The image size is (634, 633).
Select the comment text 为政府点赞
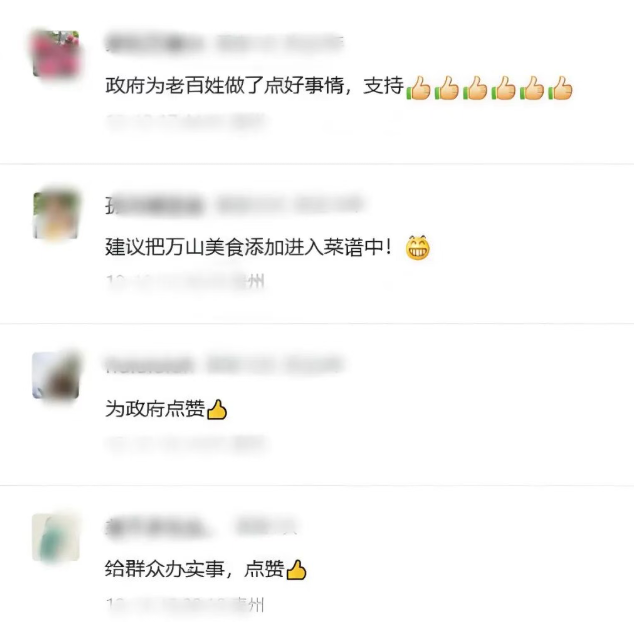click(x=155, y=408)
